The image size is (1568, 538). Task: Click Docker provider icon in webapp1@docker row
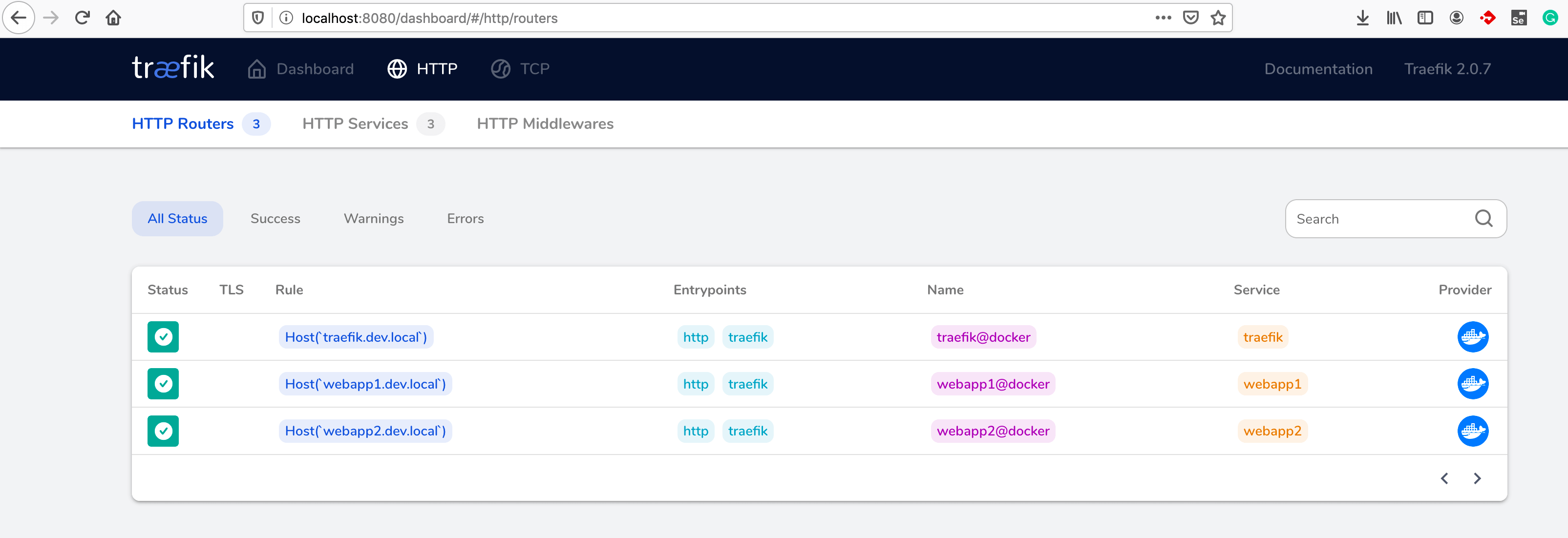tap(1473, 383)
